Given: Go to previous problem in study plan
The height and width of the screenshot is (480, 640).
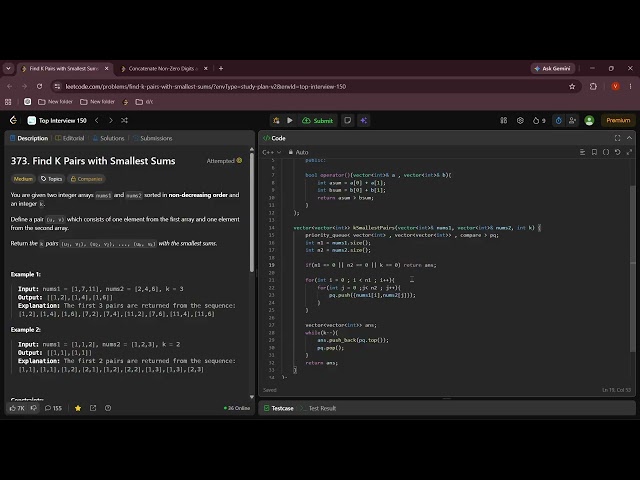Looking at the screenshot, I should (97, 120).
